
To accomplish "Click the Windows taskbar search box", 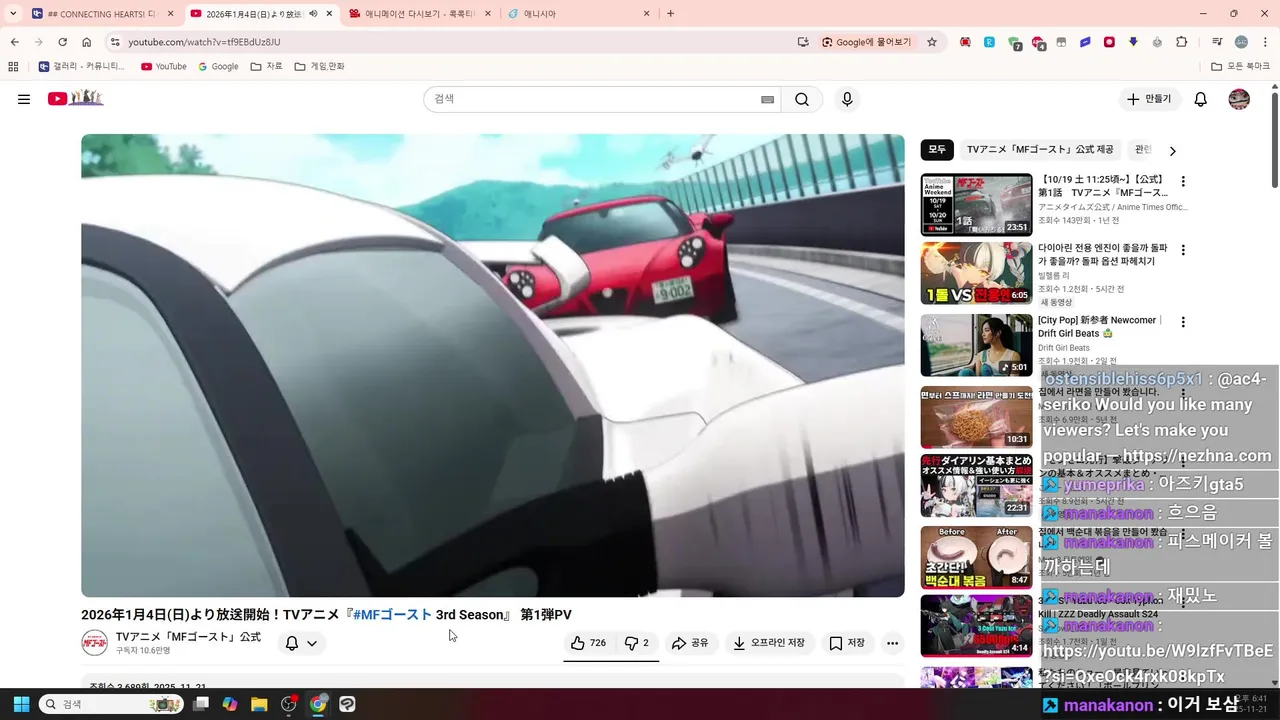I will (x=110, y=704).
